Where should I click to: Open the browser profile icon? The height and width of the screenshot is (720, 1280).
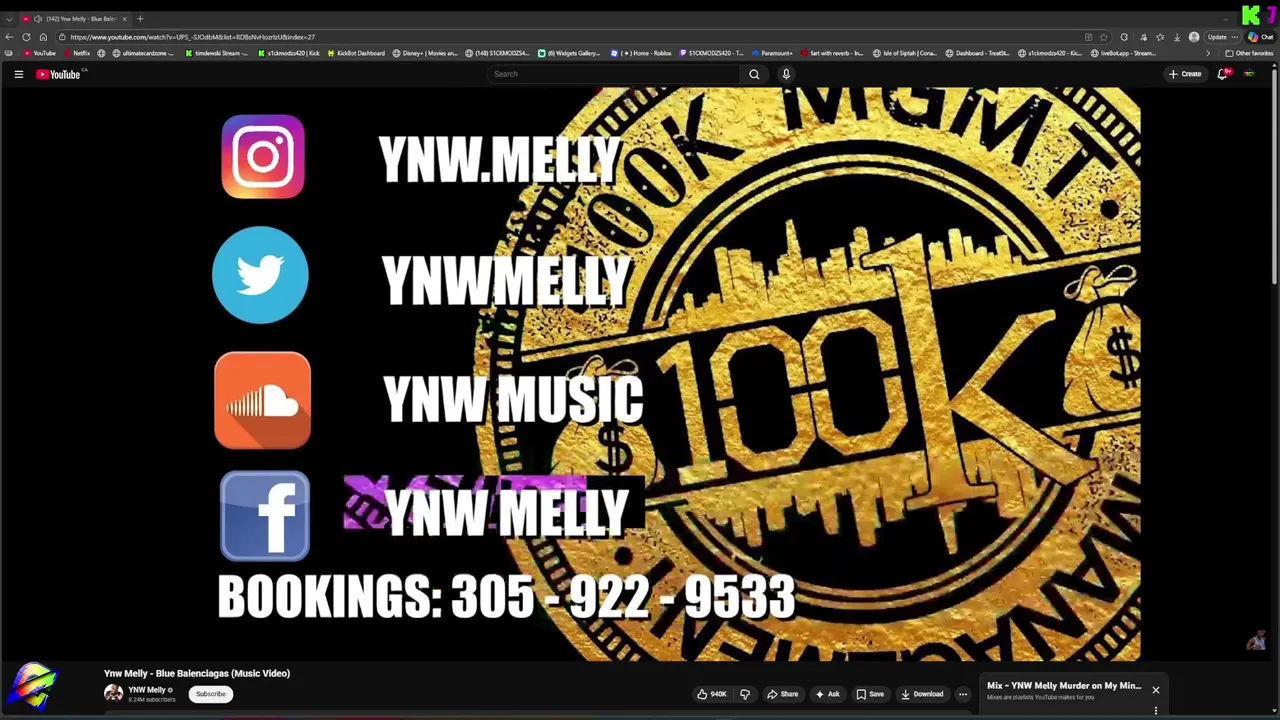coord(1194,37)
